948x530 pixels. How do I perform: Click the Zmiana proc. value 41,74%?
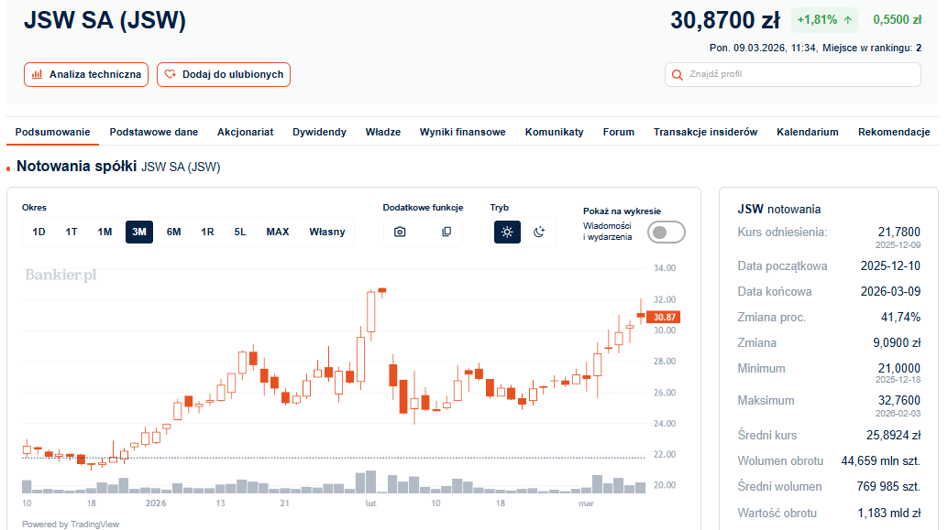[900, 317]
